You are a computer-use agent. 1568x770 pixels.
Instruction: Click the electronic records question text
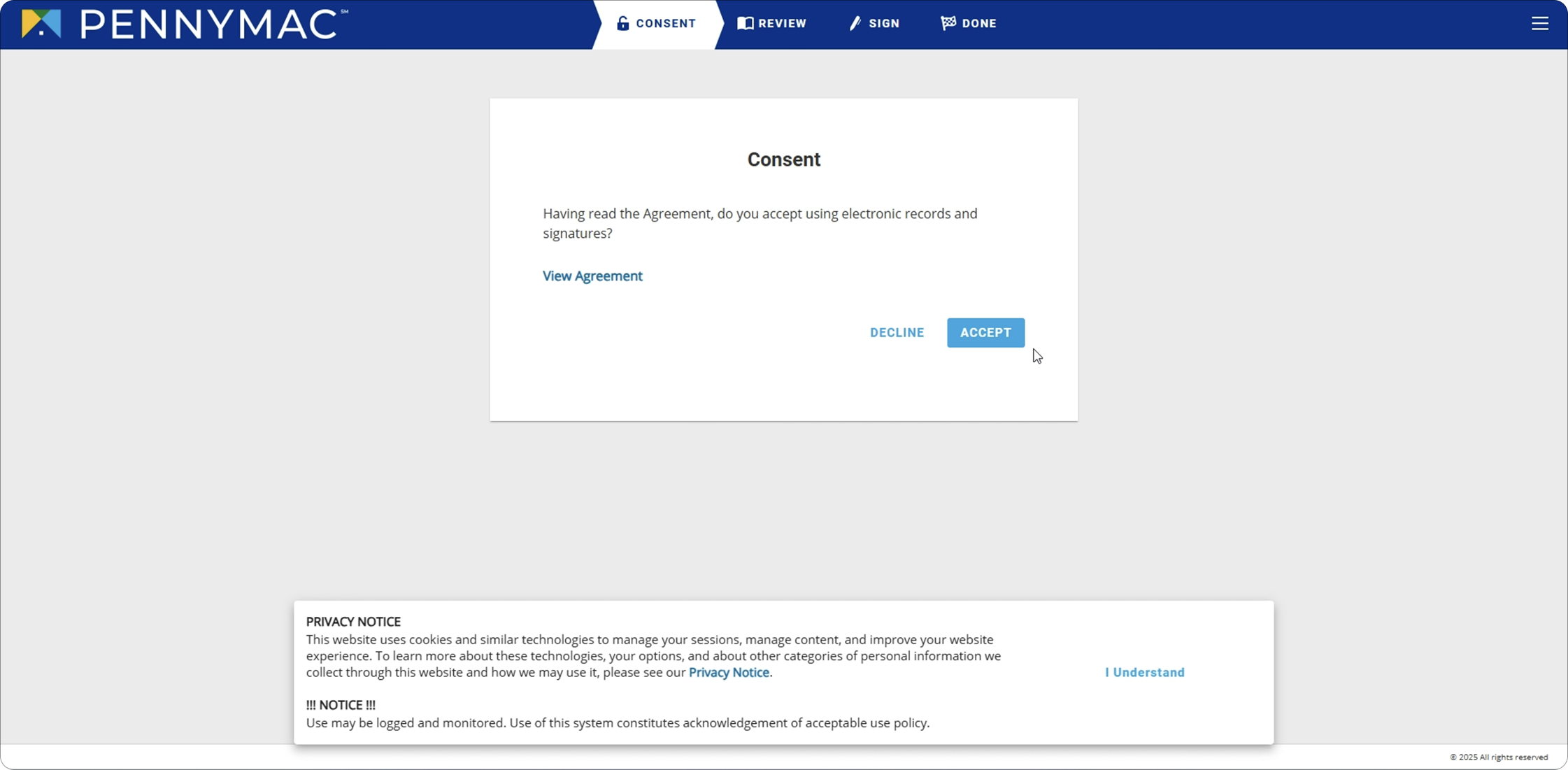tap(760, 223)
